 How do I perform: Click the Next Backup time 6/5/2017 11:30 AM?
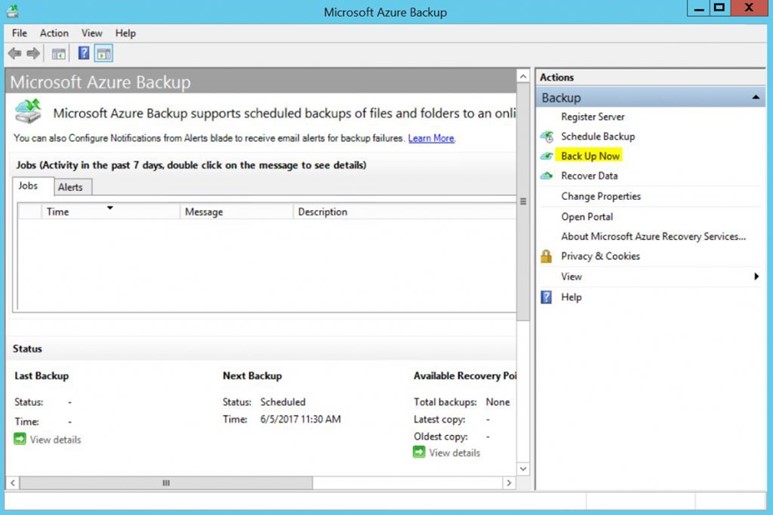pyautogui.click(x=300, y=419)
